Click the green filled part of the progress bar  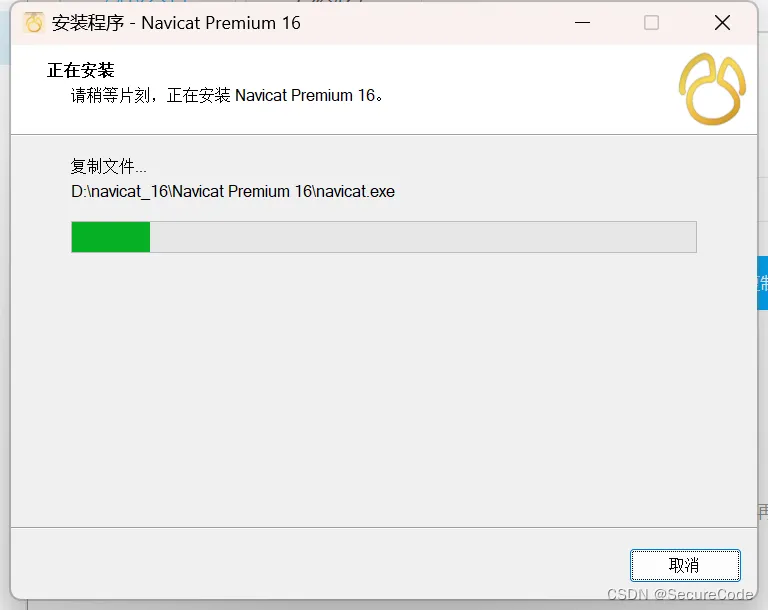coord(111,237)
